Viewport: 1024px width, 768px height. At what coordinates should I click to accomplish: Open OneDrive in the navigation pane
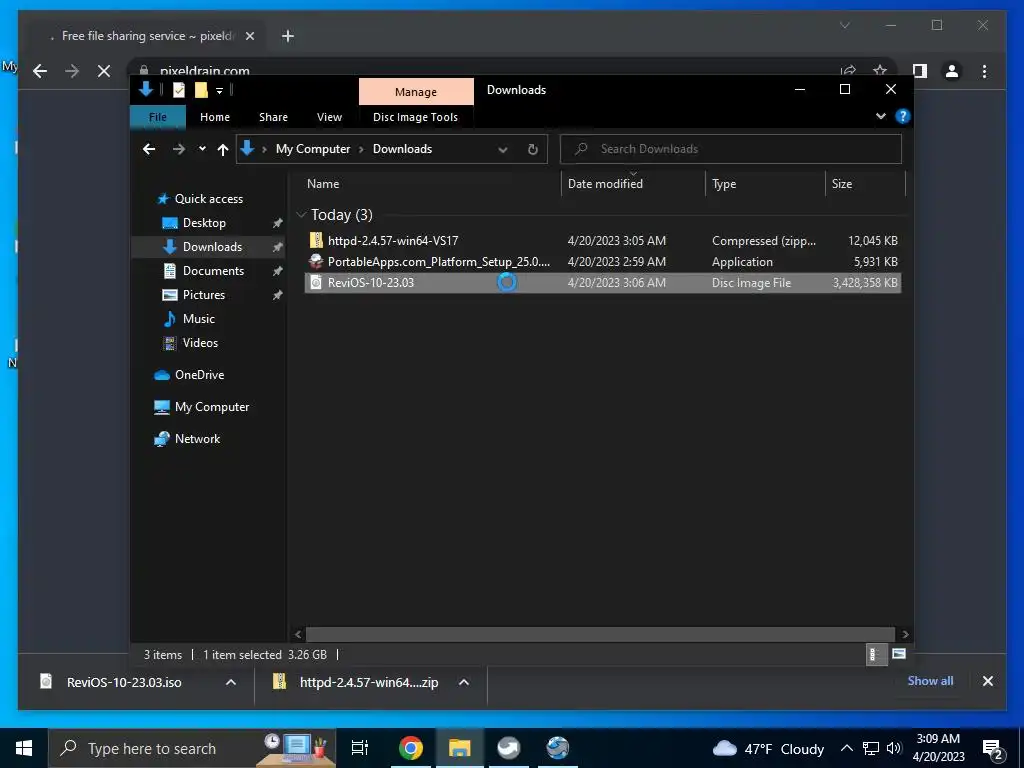199,375
